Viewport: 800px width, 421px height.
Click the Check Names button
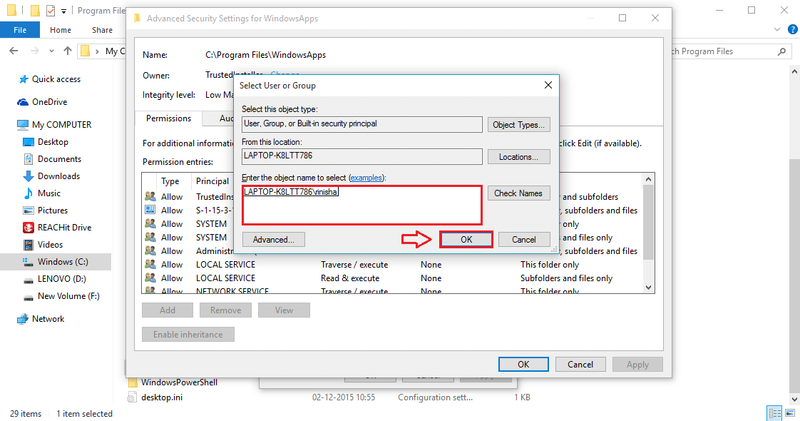click(518, 193)
